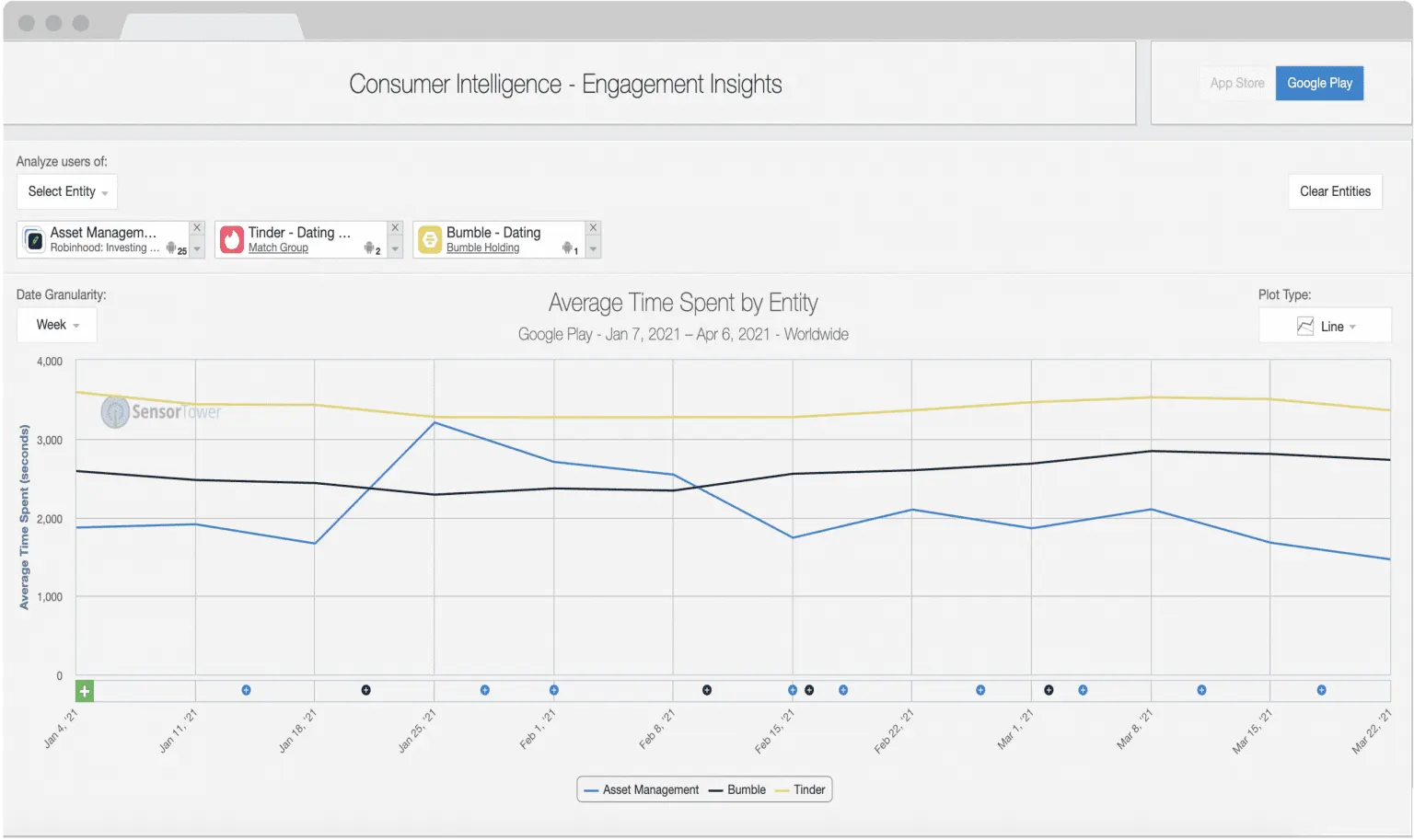Screen dimensions: 1414x840
Task: Click the 'Average Time Spent by Entity' chart title
Action: (683, 303)
